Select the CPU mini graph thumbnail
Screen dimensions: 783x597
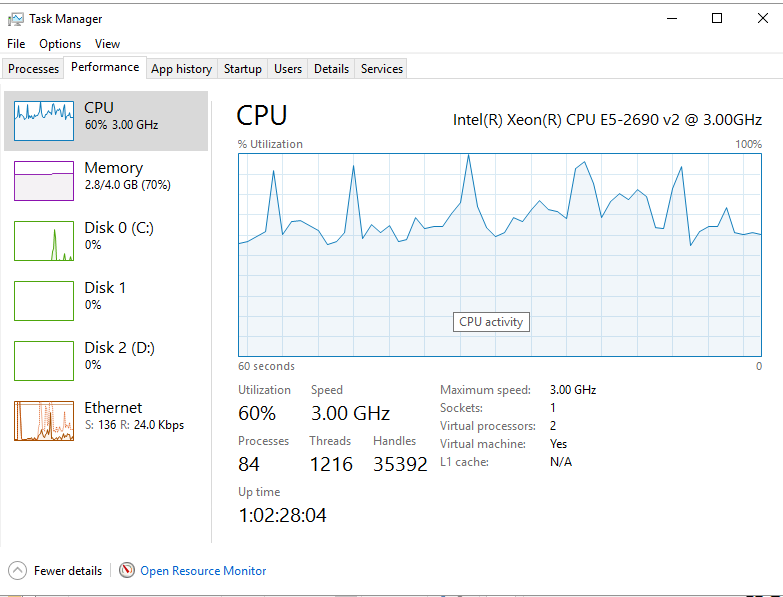43,121
